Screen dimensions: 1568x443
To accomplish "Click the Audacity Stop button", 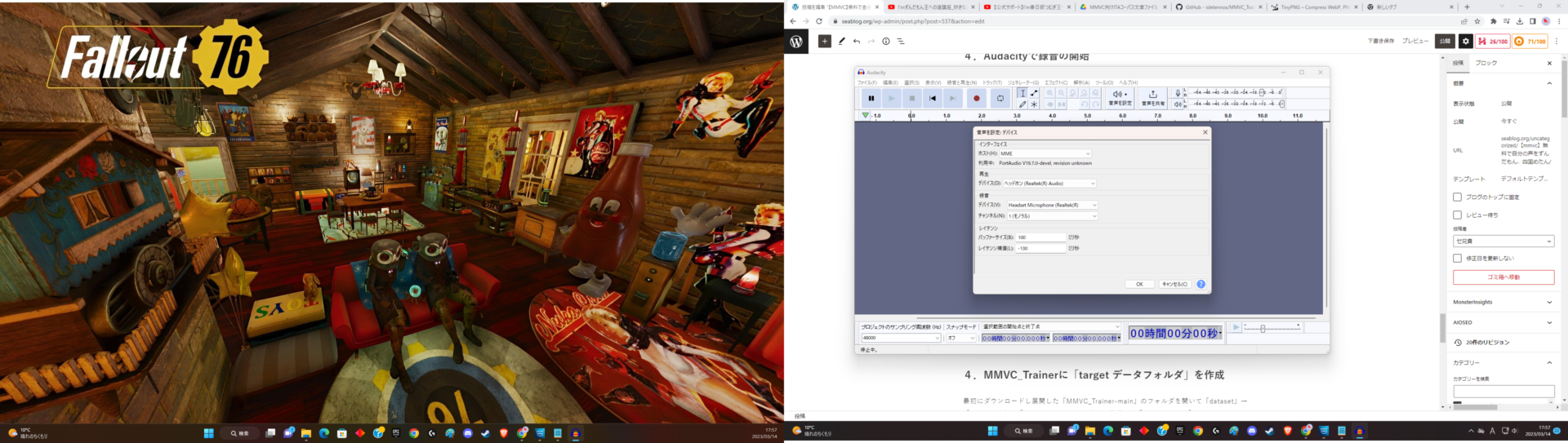I will [x=912, y=98].
